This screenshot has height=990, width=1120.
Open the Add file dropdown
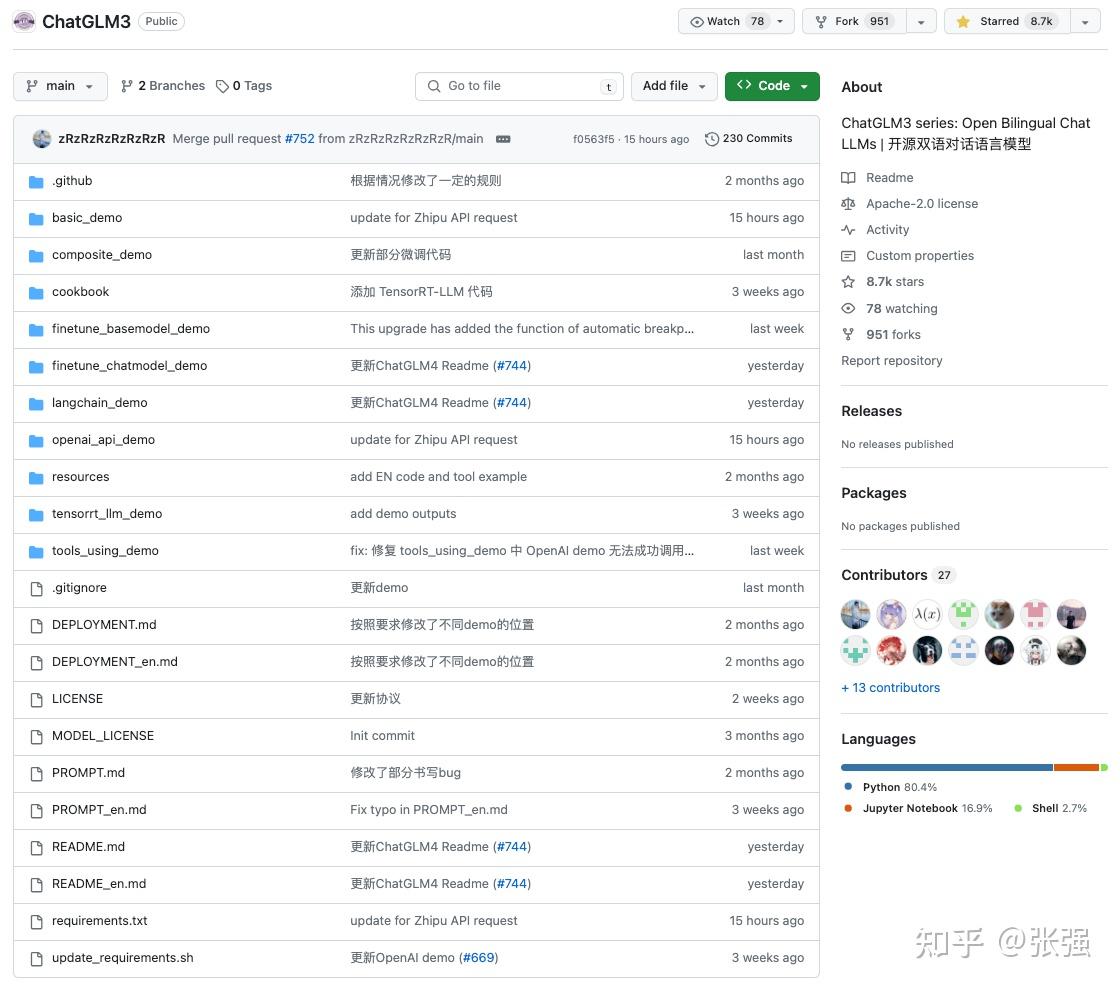click(674, 86)
